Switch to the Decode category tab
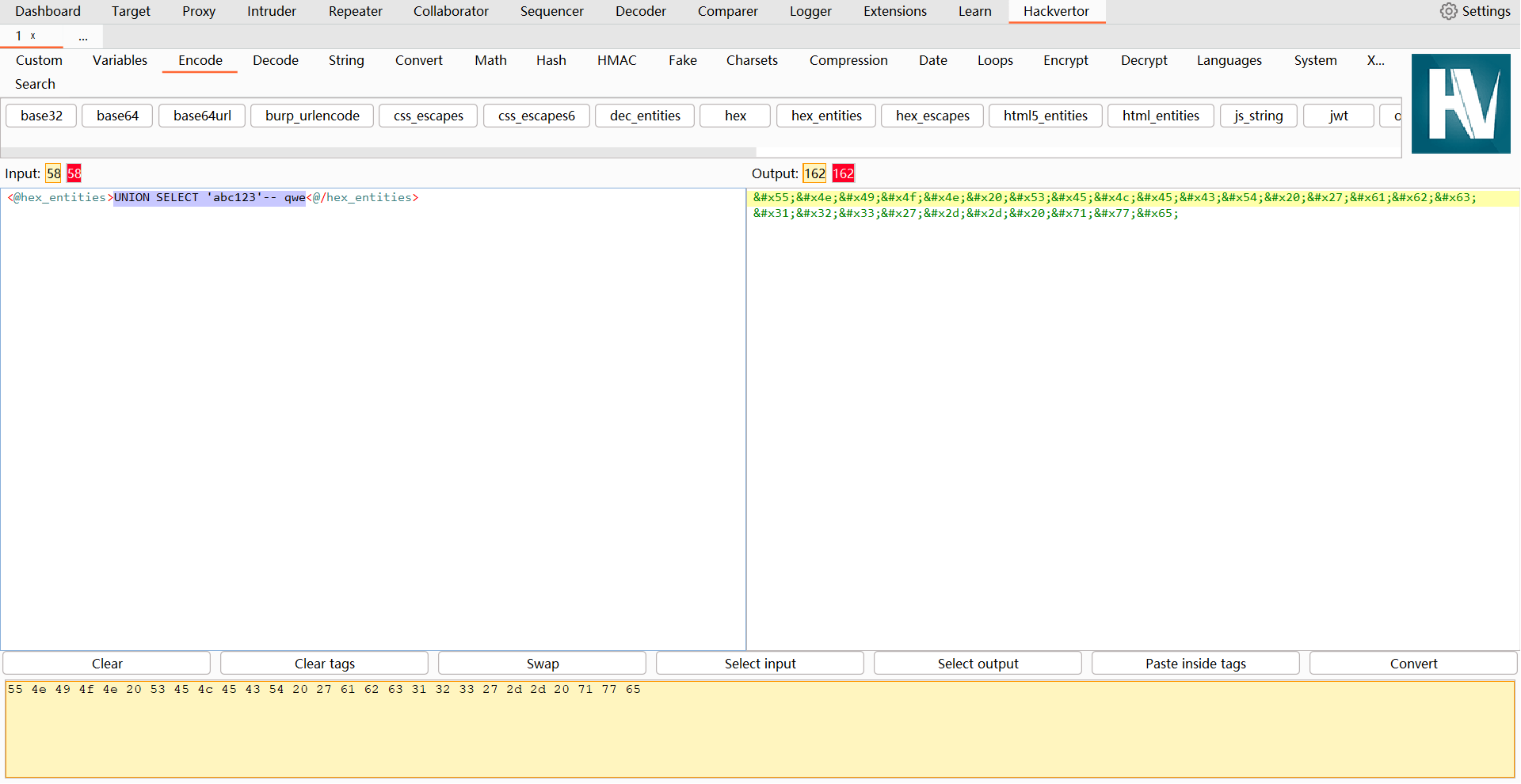The image size is (1521, 784). 275,60
